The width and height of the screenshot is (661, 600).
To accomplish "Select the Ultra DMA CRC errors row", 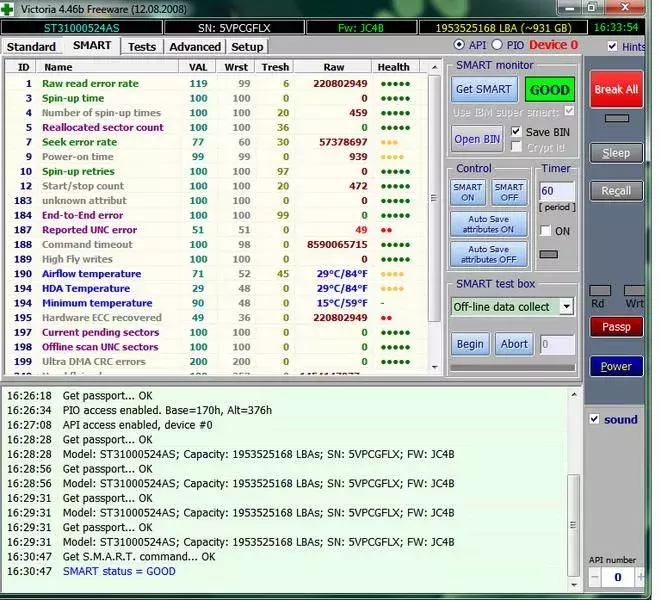I will coord(216,361).
